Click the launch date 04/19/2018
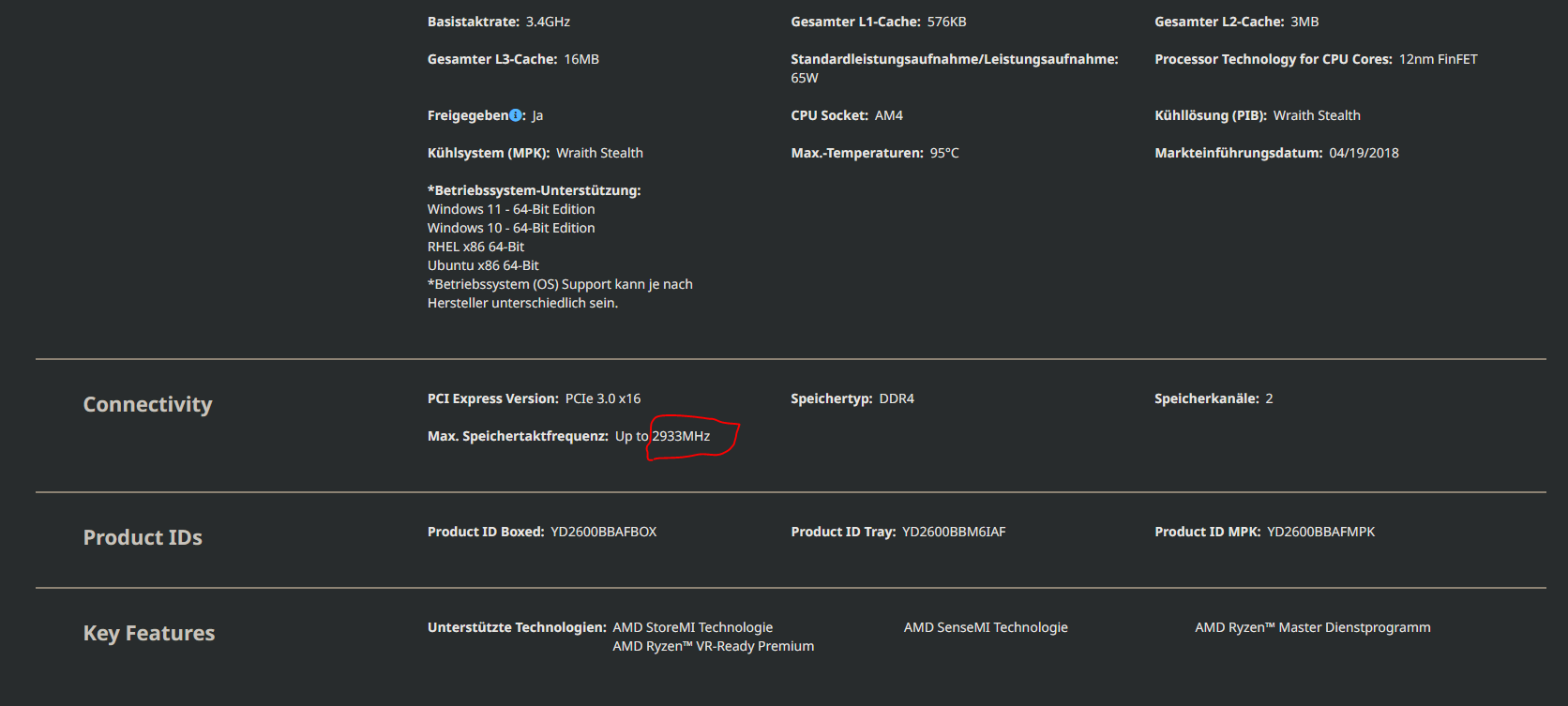1568x706 pixels. (1364, 153)
